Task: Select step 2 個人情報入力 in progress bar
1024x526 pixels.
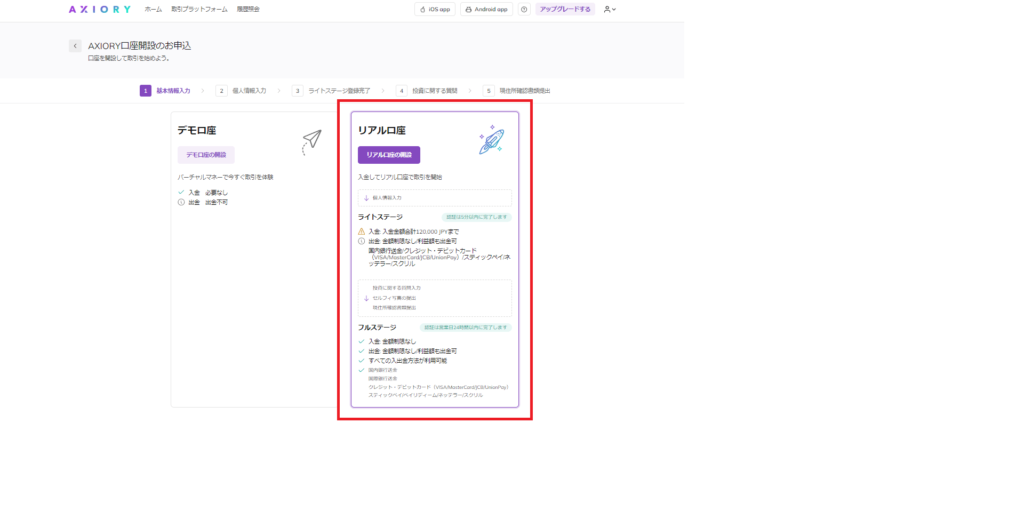Action: (x=242, y=90)
